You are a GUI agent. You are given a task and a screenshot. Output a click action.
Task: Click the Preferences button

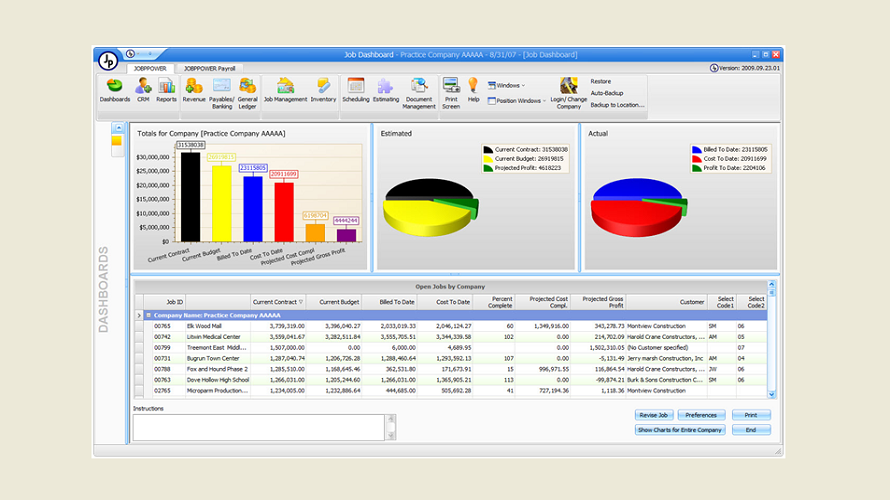click(701, 415)
